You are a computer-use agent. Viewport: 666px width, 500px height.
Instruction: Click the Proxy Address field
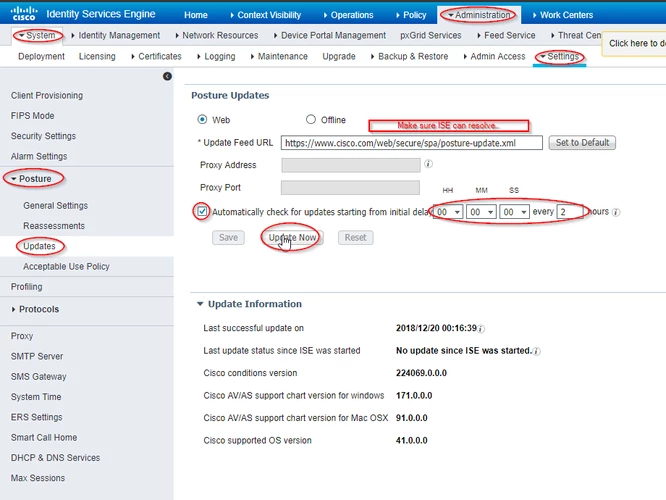(x=351, y=165)
